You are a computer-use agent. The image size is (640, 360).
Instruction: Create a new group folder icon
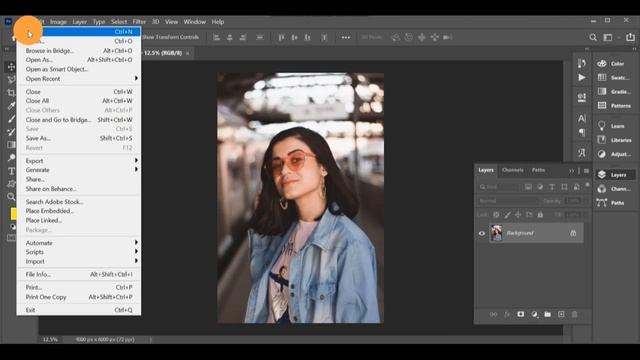[548, 314]
